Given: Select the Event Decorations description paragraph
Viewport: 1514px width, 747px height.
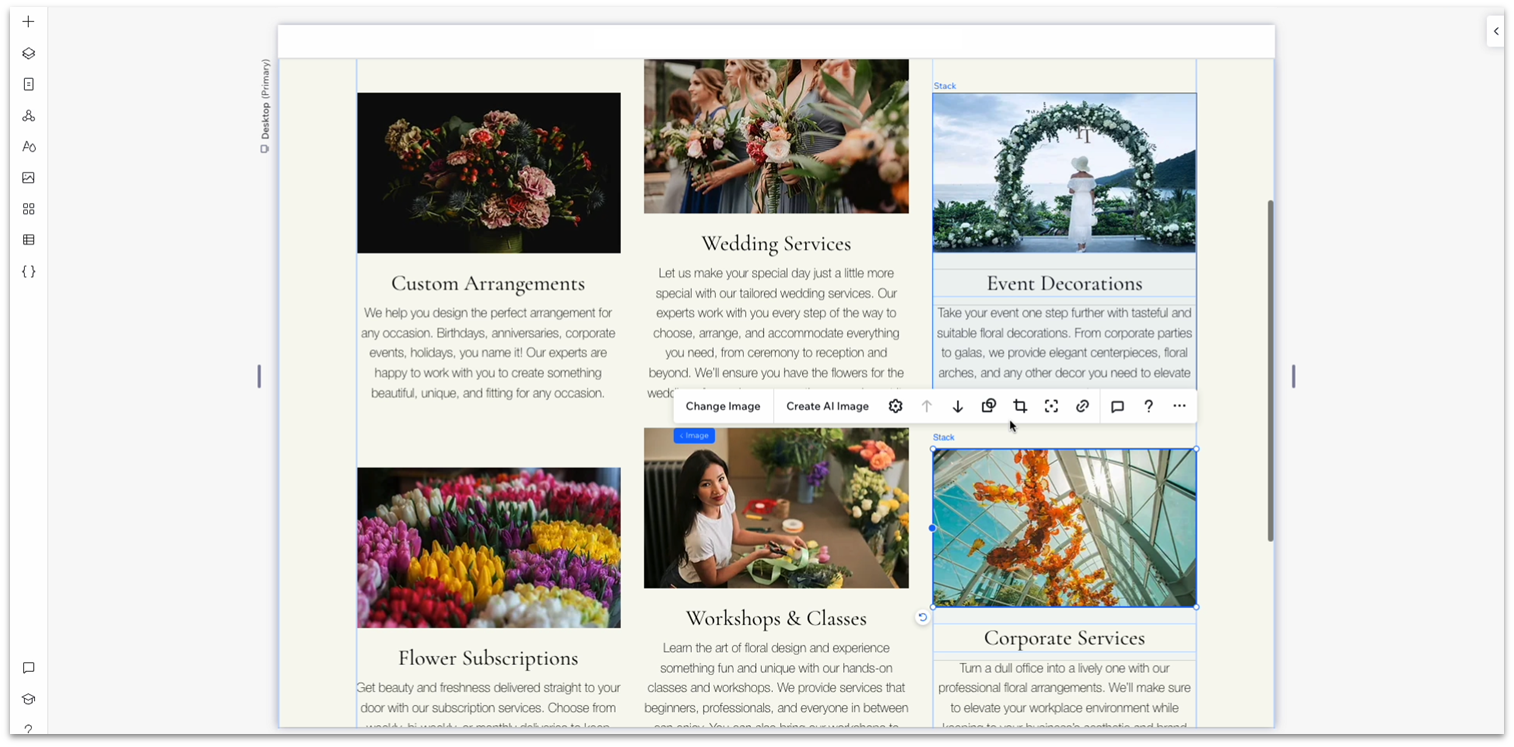Looking at the screenshot, I should pyautogui.click(x=1064, y=343).
